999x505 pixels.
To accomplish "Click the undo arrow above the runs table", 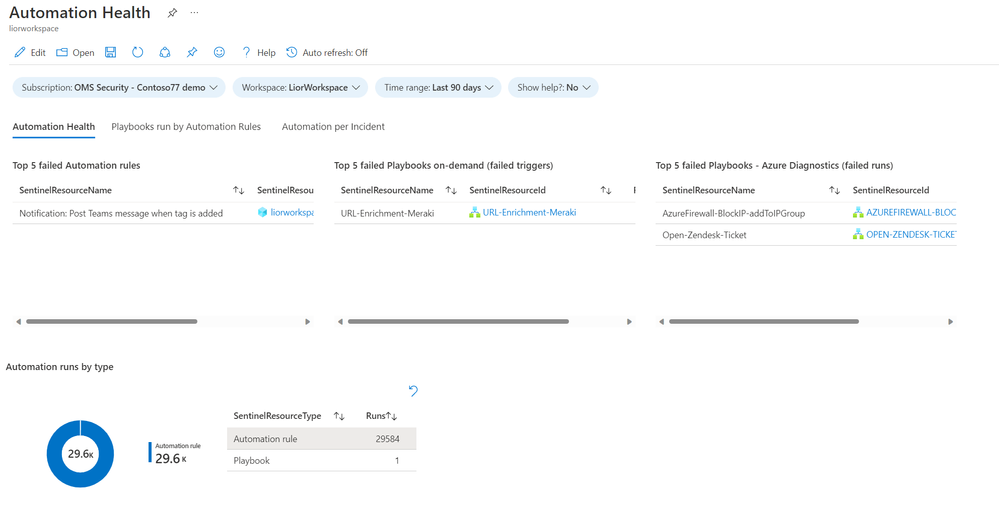I will tap(413, 391).
